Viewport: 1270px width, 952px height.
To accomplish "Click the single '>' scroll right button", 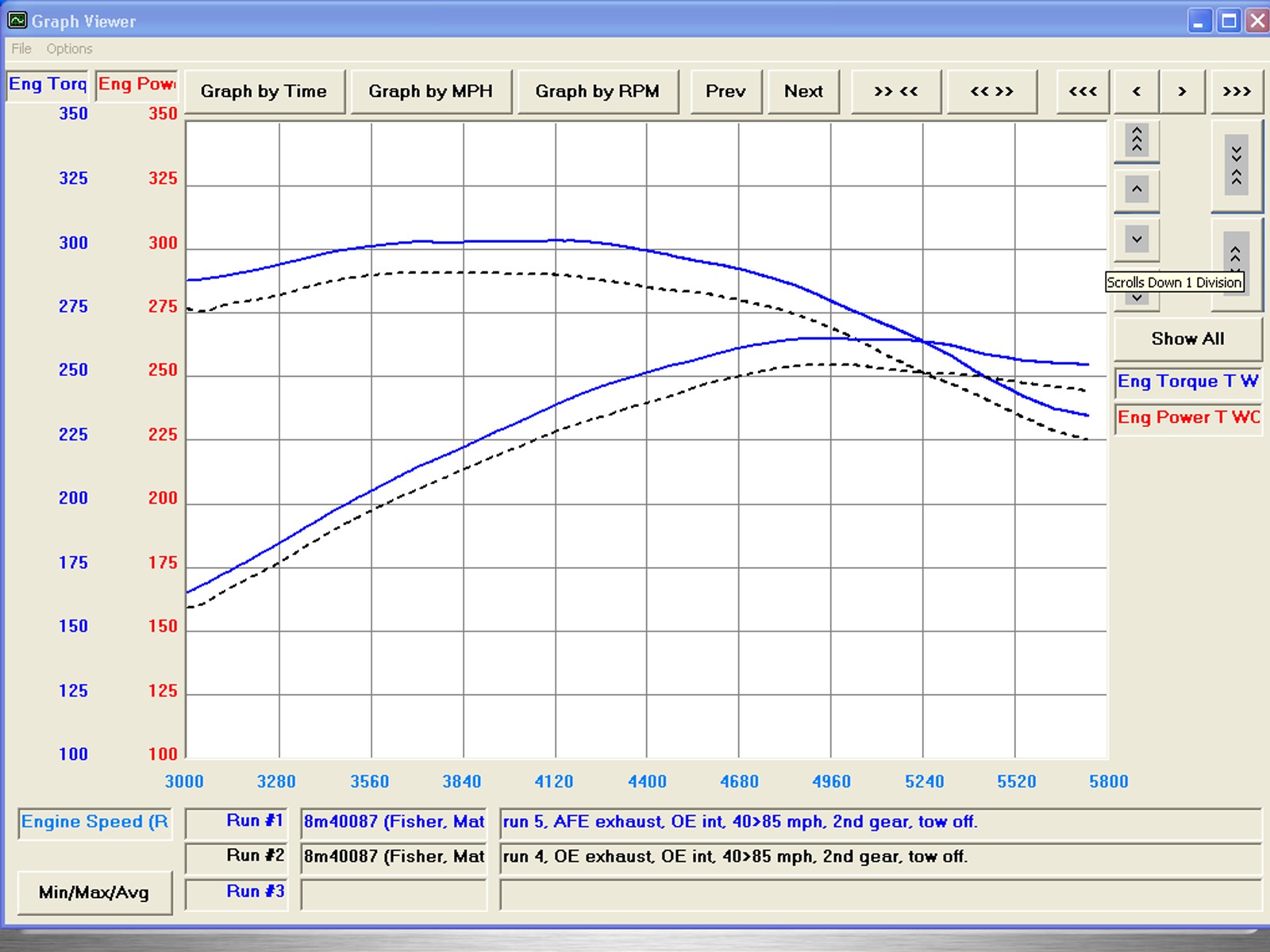I will coord(1182,91).
